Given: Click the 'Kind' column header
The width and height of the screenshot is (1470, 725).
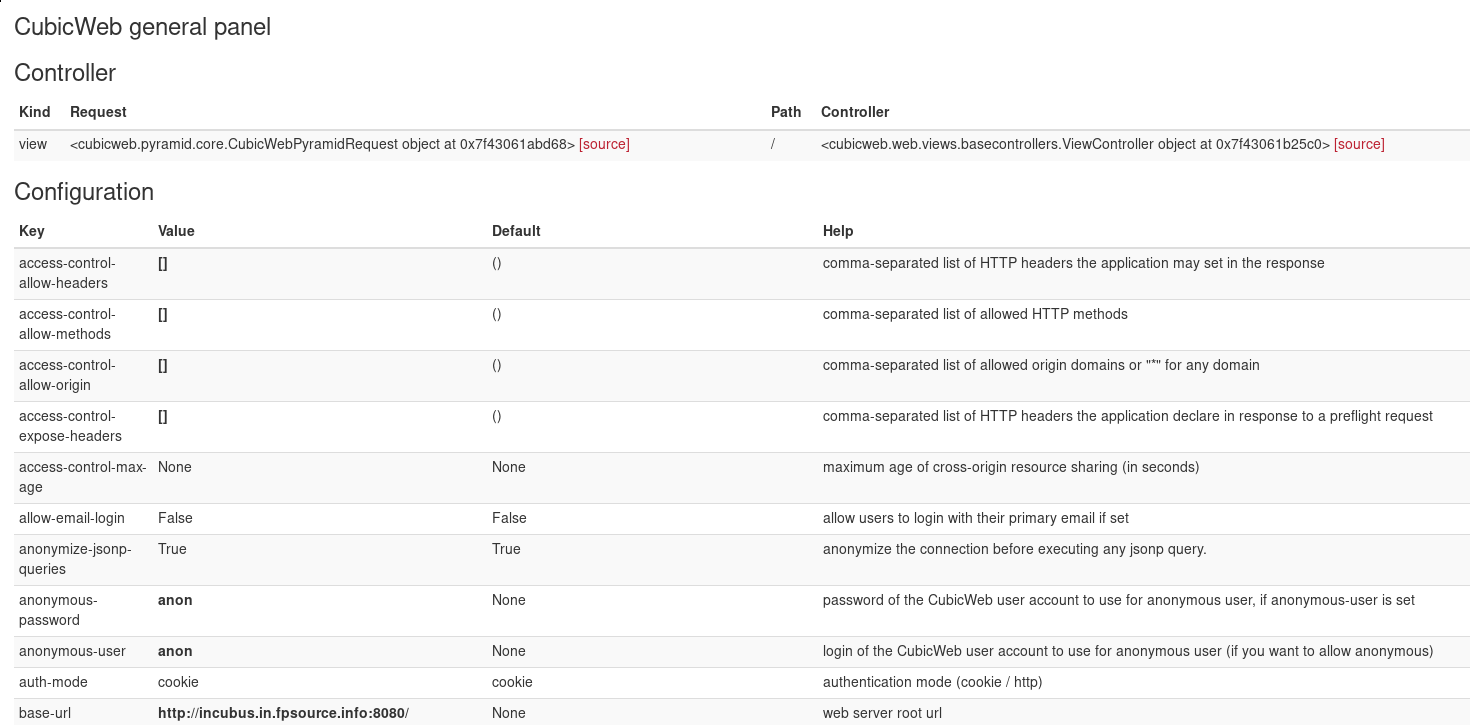Looking at the screenshot, I should 35,112.
